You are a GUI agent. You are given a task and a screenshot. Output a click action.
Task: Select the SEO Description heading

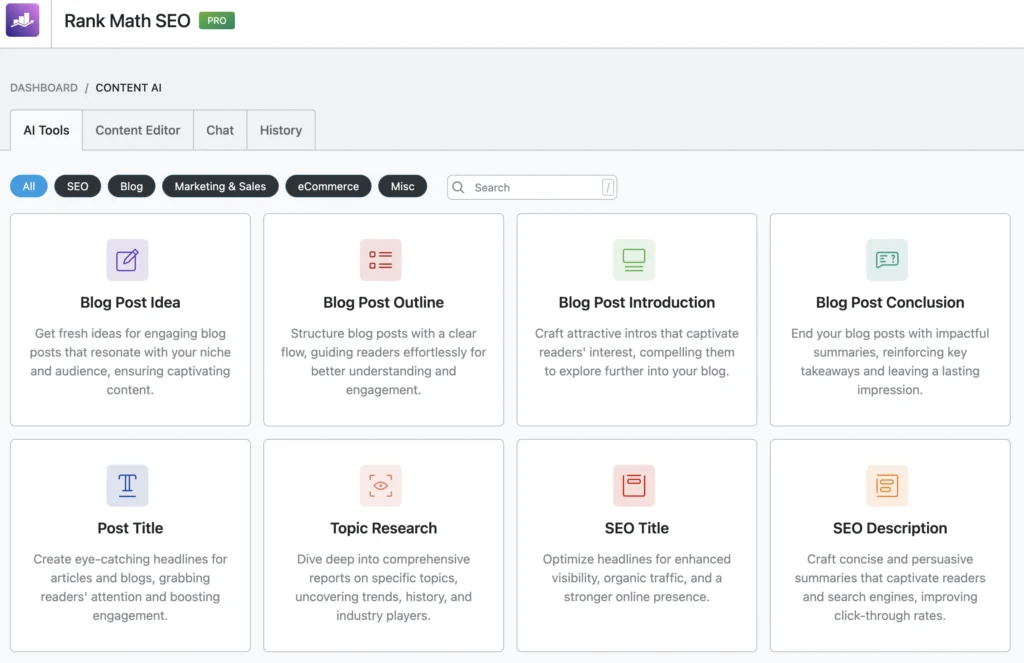pos(890,528)
